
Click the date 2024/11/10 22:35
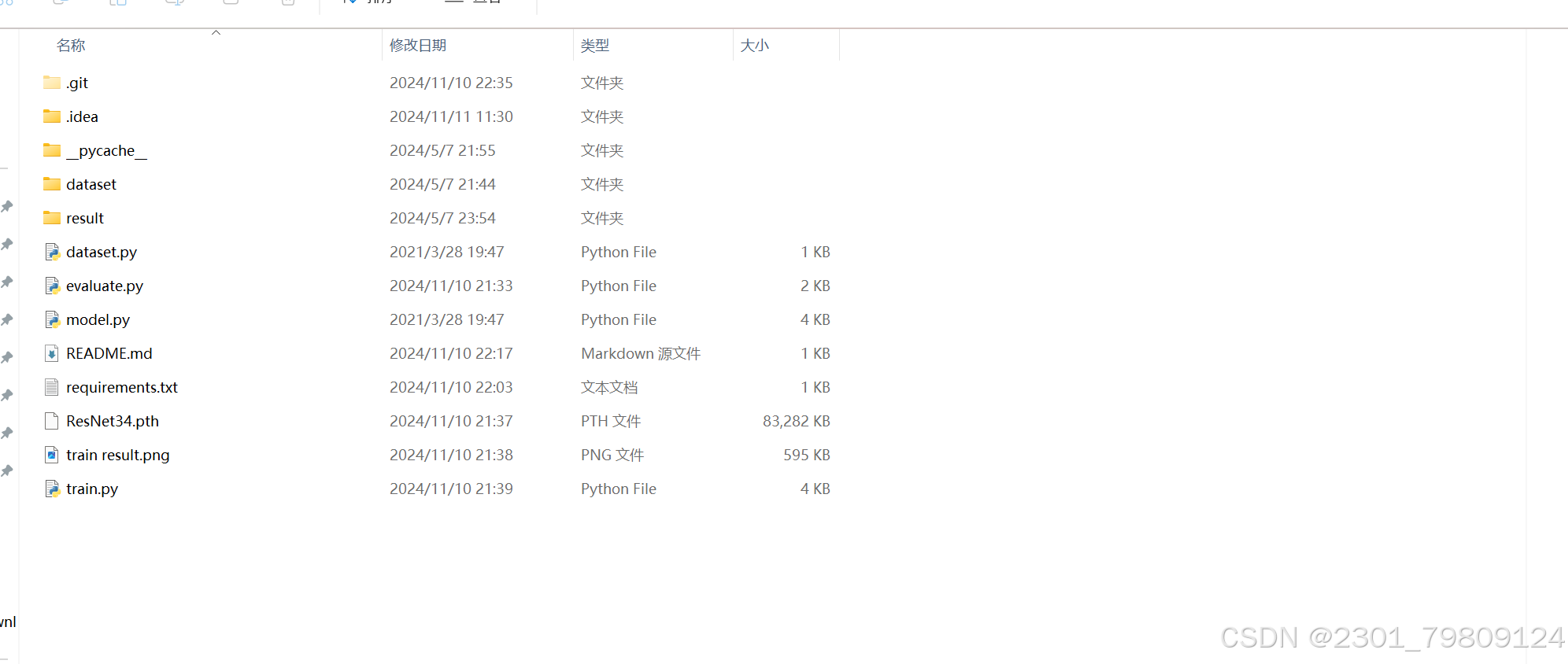pyautogui.click(x=451, y=83)
